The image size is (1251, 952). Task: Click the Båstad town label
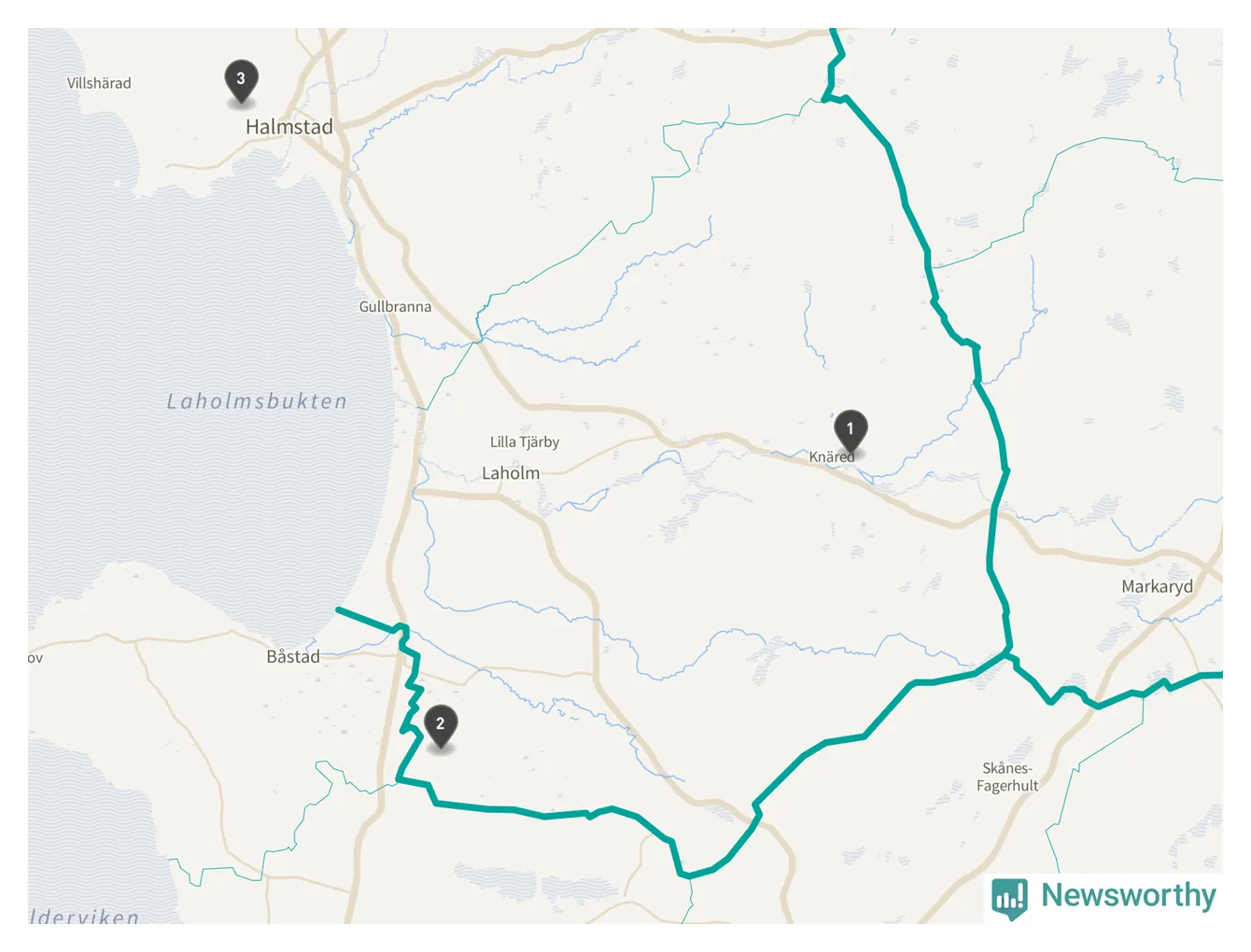293,656
